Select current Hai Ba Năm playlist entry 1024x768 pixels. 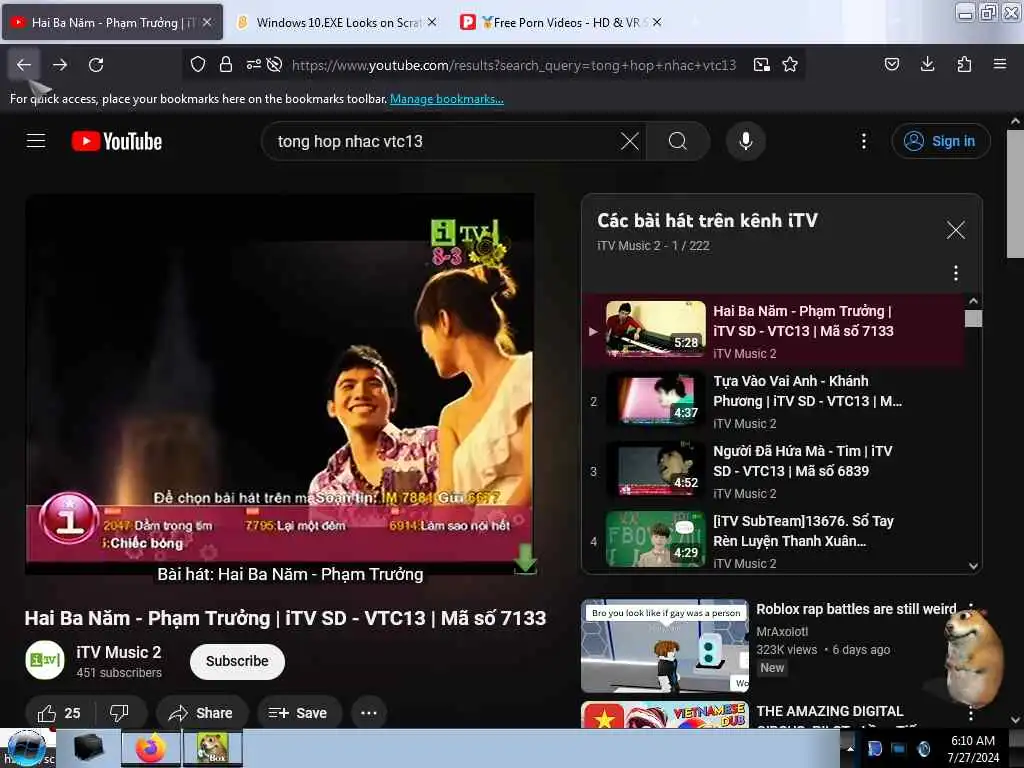774,330
